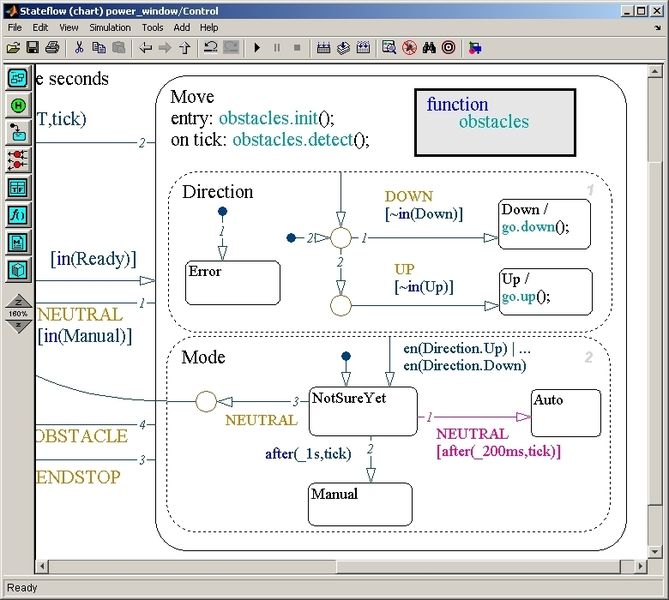Open the Model Explorer magnifier icon
This screenshot has height=600, width=669.
[389, 47]
